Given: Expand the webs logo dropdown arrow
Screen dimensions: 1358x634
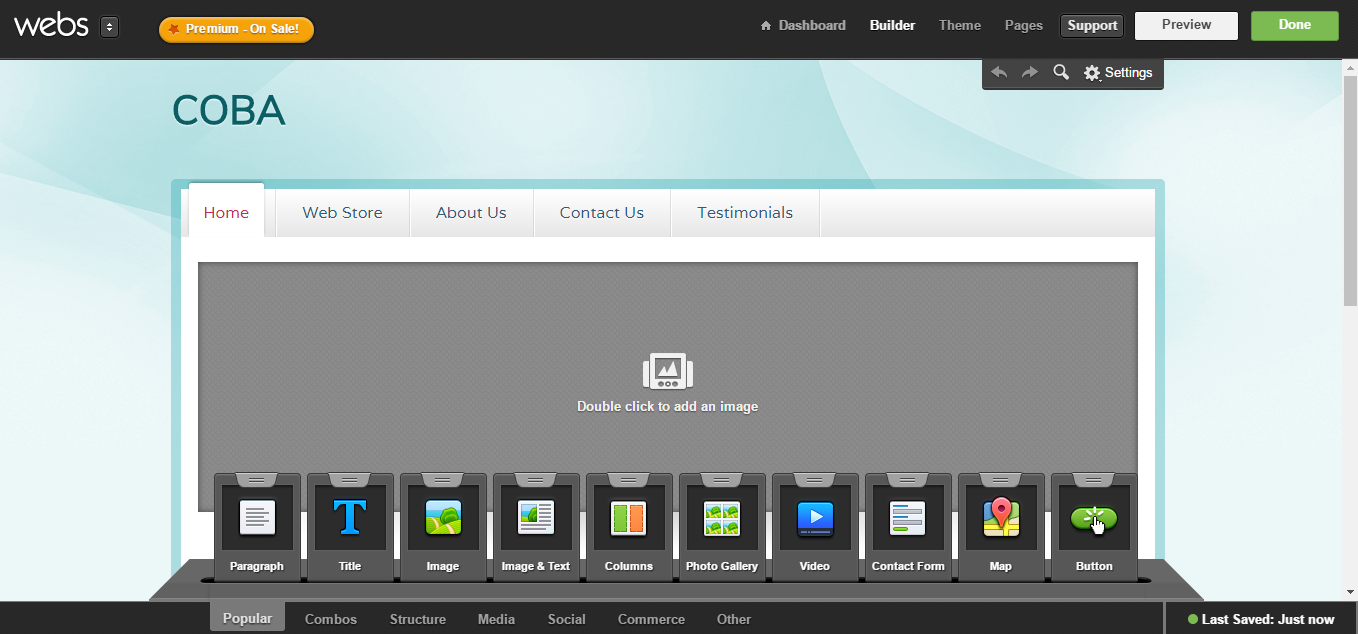Looking at the screenshot, I should tap(109, 27).
